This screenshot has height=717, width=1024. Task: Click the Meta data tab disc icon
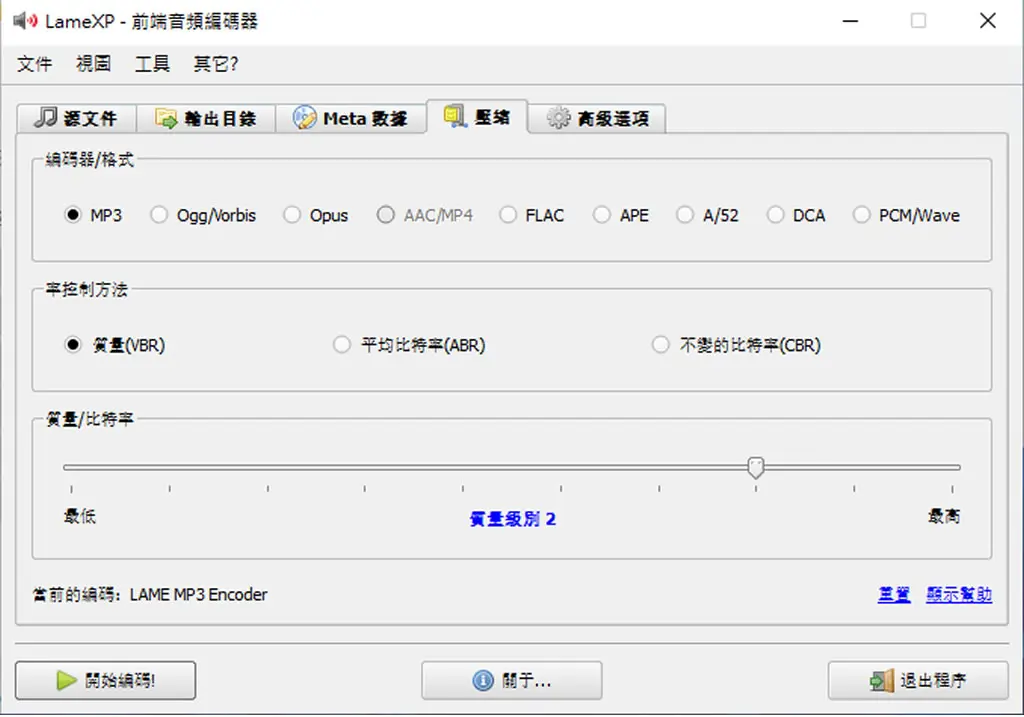click(x=304, y=118)
